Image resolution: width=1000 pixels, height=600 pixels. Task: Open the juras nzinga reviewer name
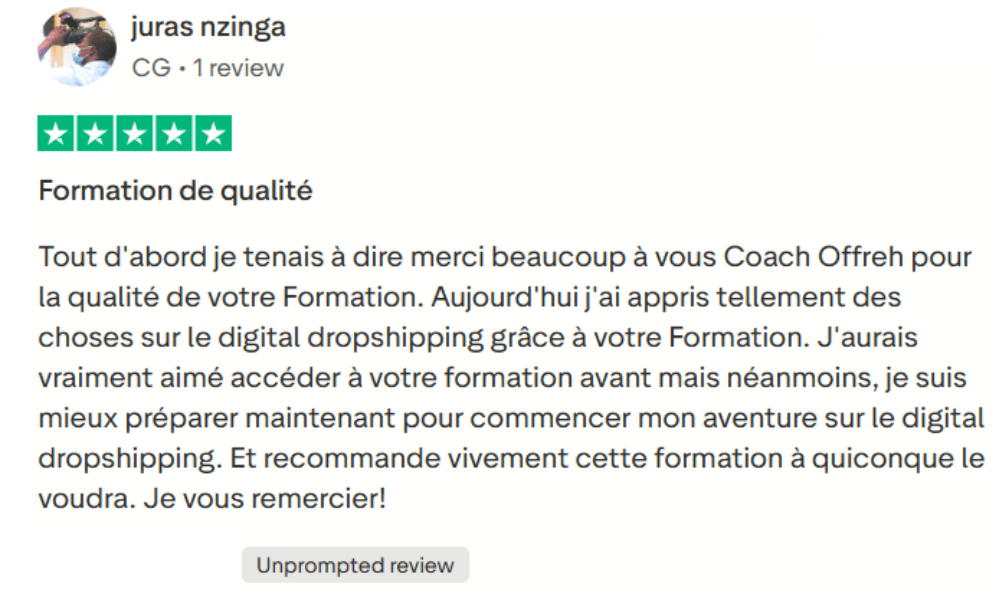(x=208, y=27)
